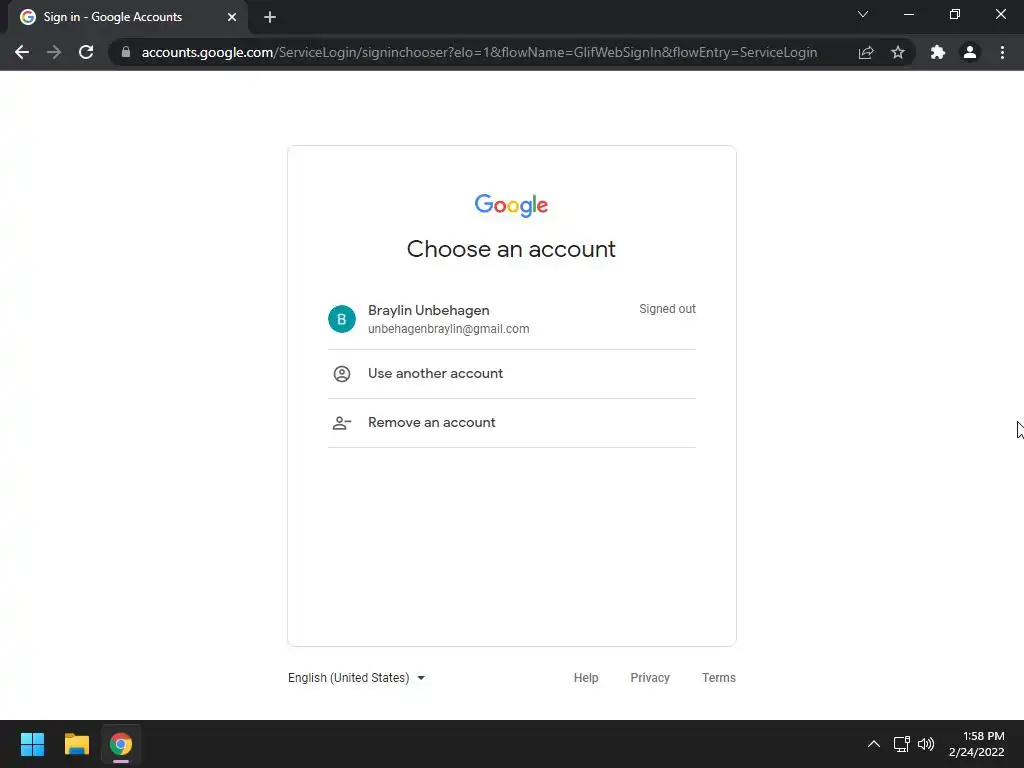Open the tab search chevron
This screenshot has width=1024, height=768.
[x=863, y=14]
